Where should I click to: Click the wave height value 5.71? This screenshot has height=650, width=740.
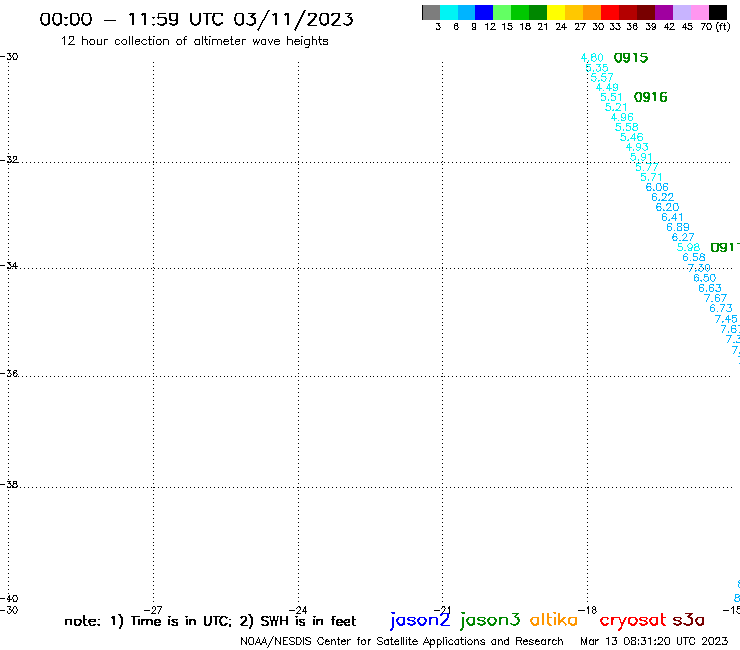click(651, 177)
